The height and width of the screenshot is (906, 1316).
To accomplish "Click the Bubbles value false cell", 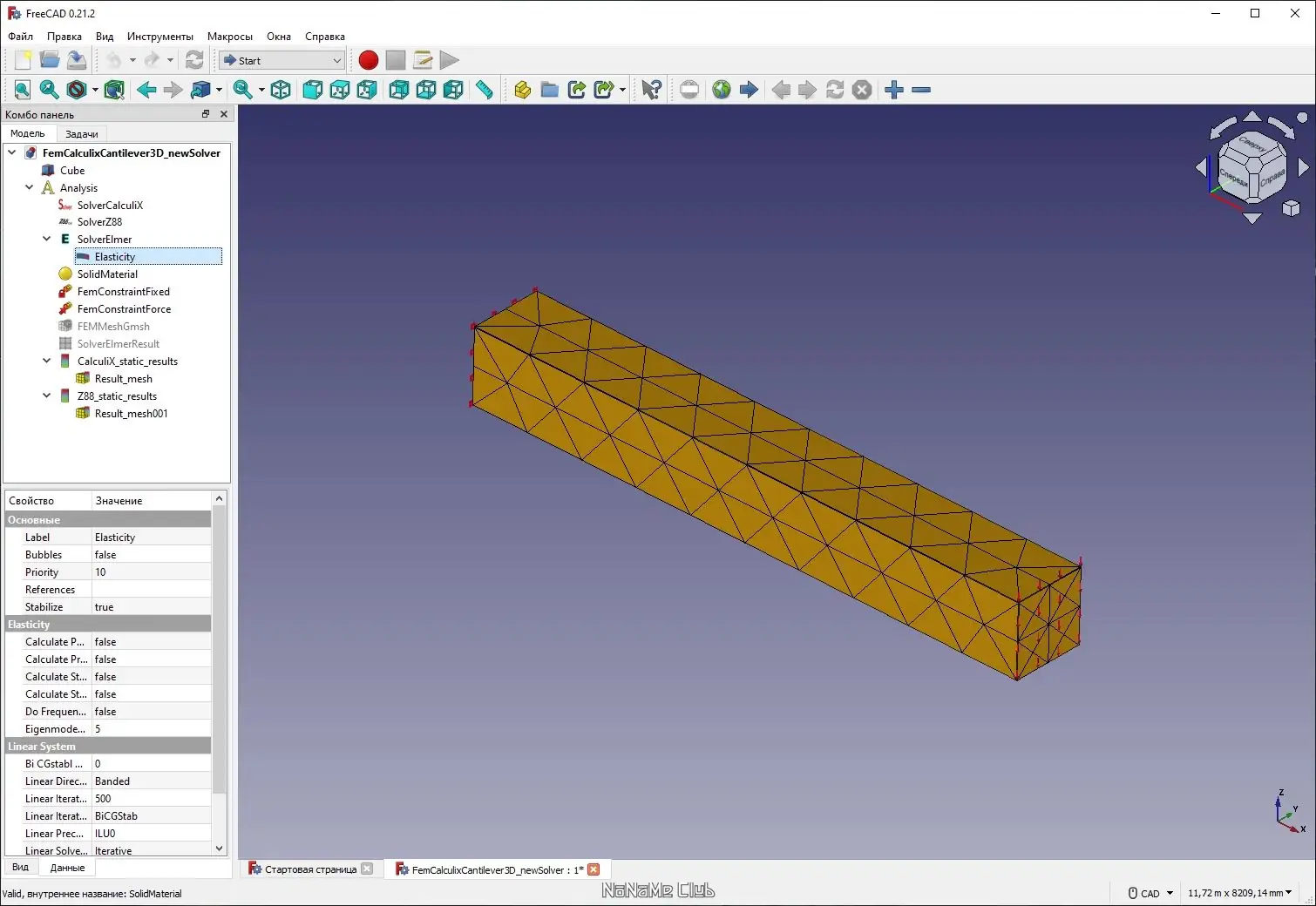I will pos(152,555).
